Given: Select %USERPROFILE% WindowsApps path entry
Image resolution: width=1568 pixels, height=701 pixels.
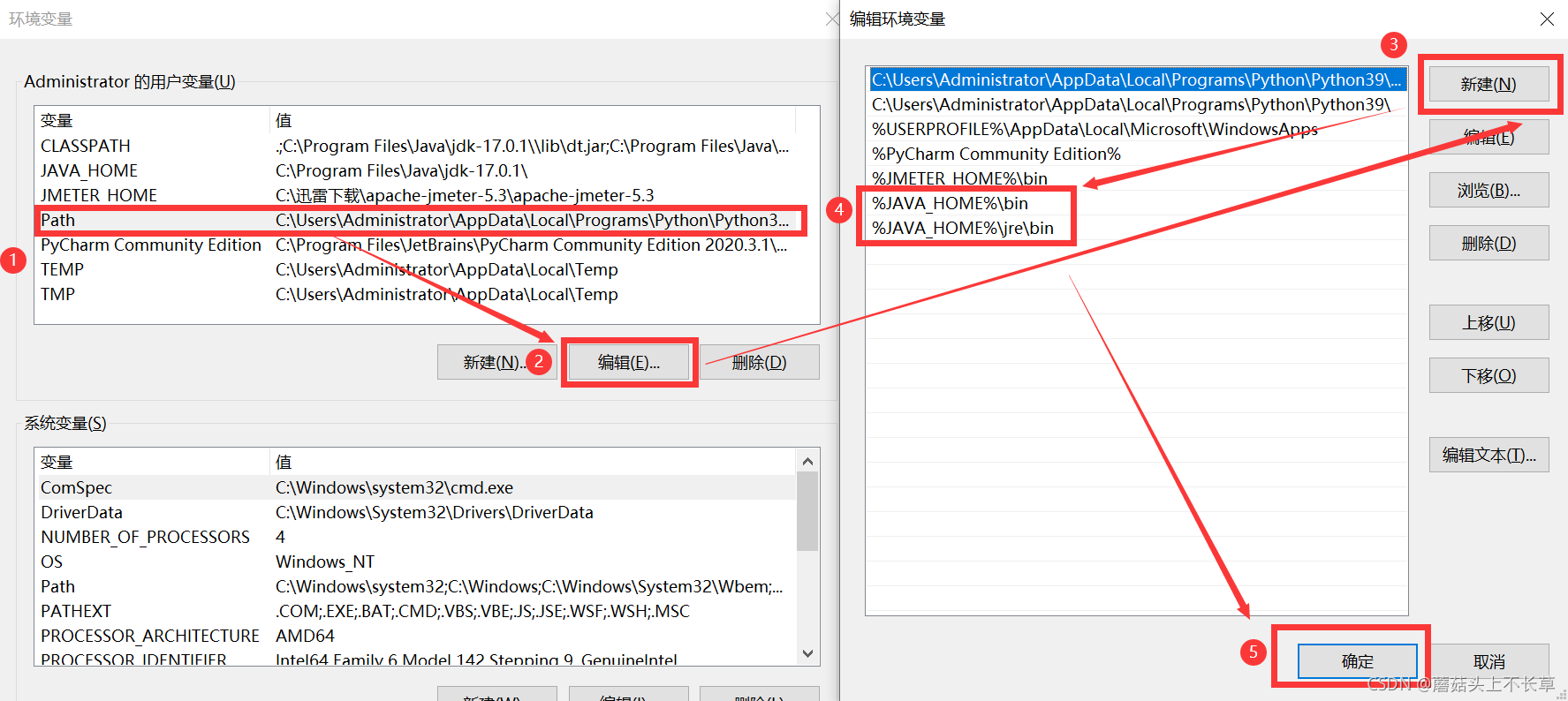Looking at the screenshot, I should [1137, 129].
